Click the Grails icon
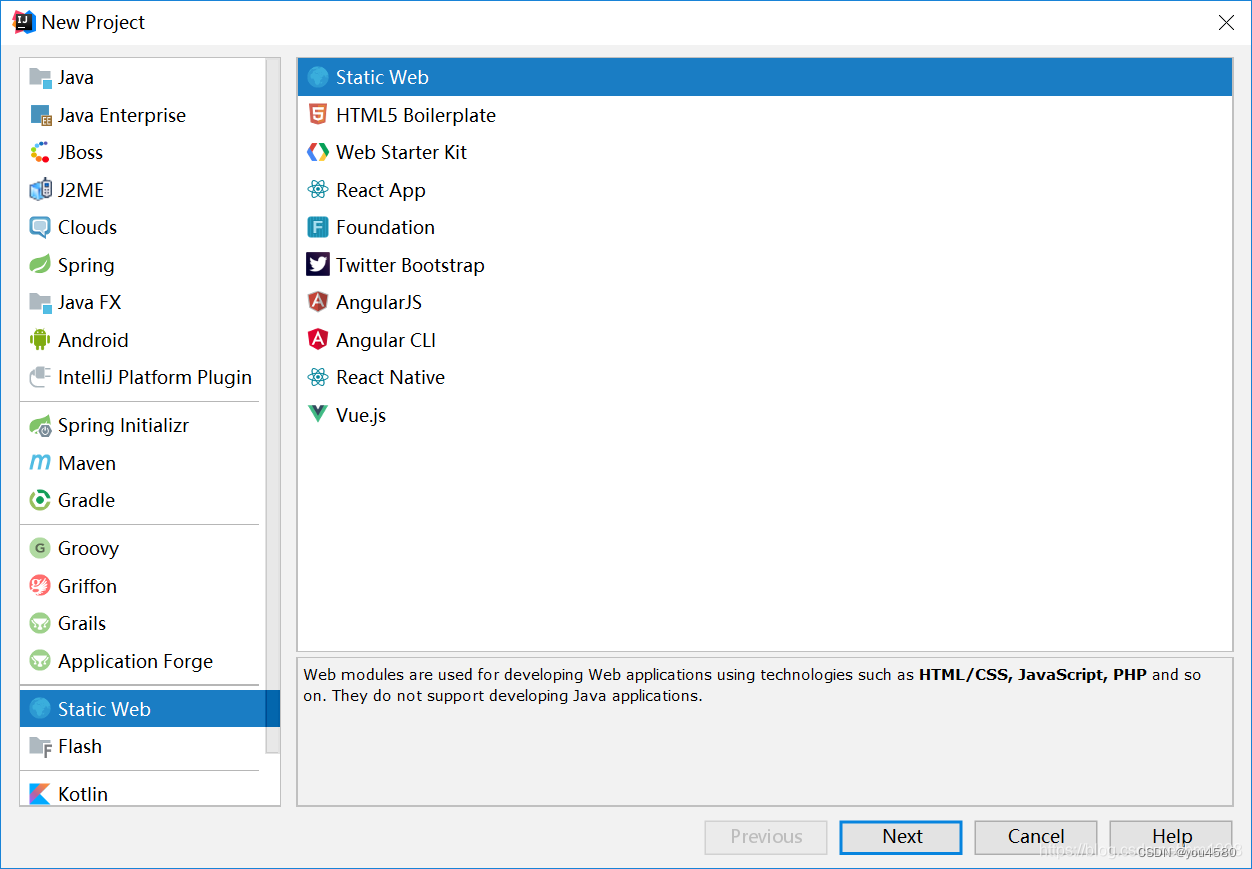The width and height of the screenshot is (1252, 869). (40, 623)
